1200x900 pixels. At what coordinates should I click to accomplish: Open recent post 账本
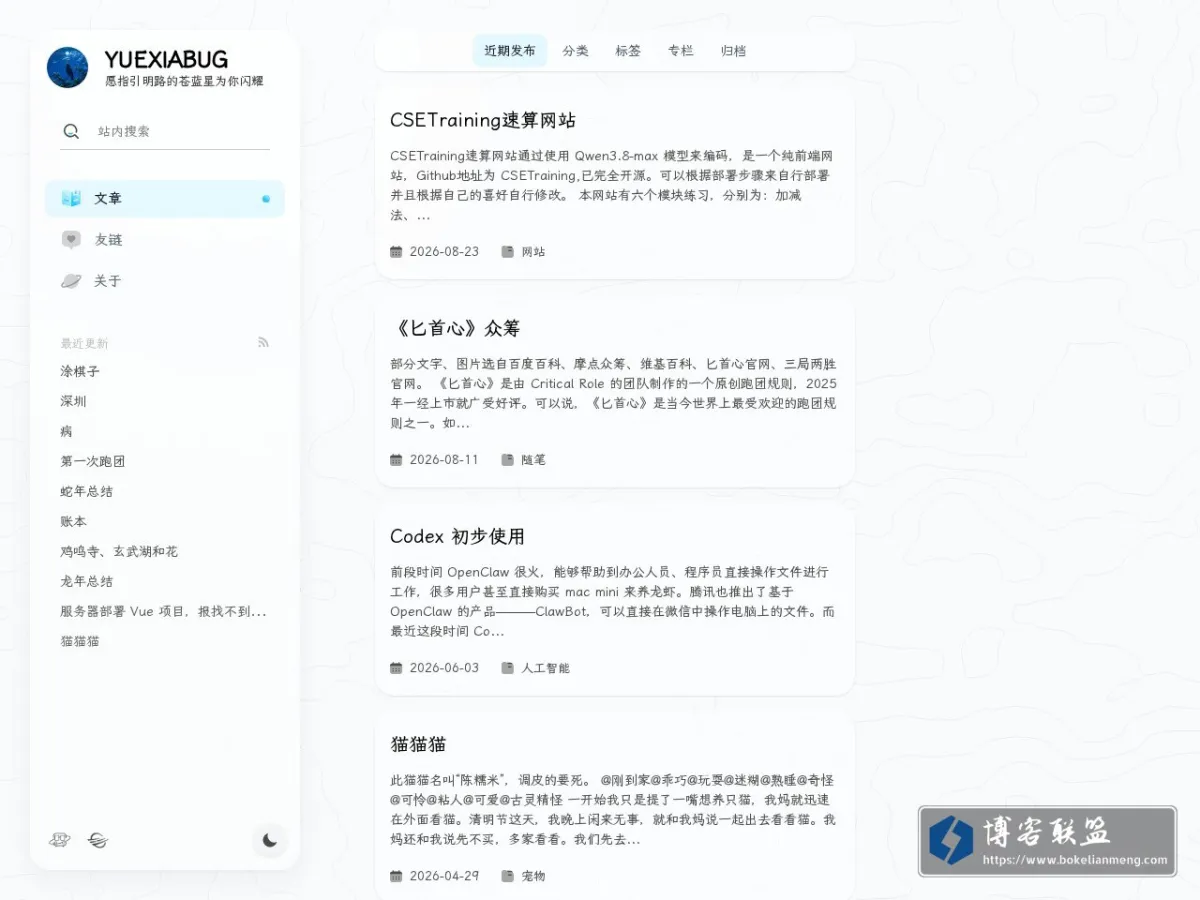pyautogui.click(x=73, y=521)
